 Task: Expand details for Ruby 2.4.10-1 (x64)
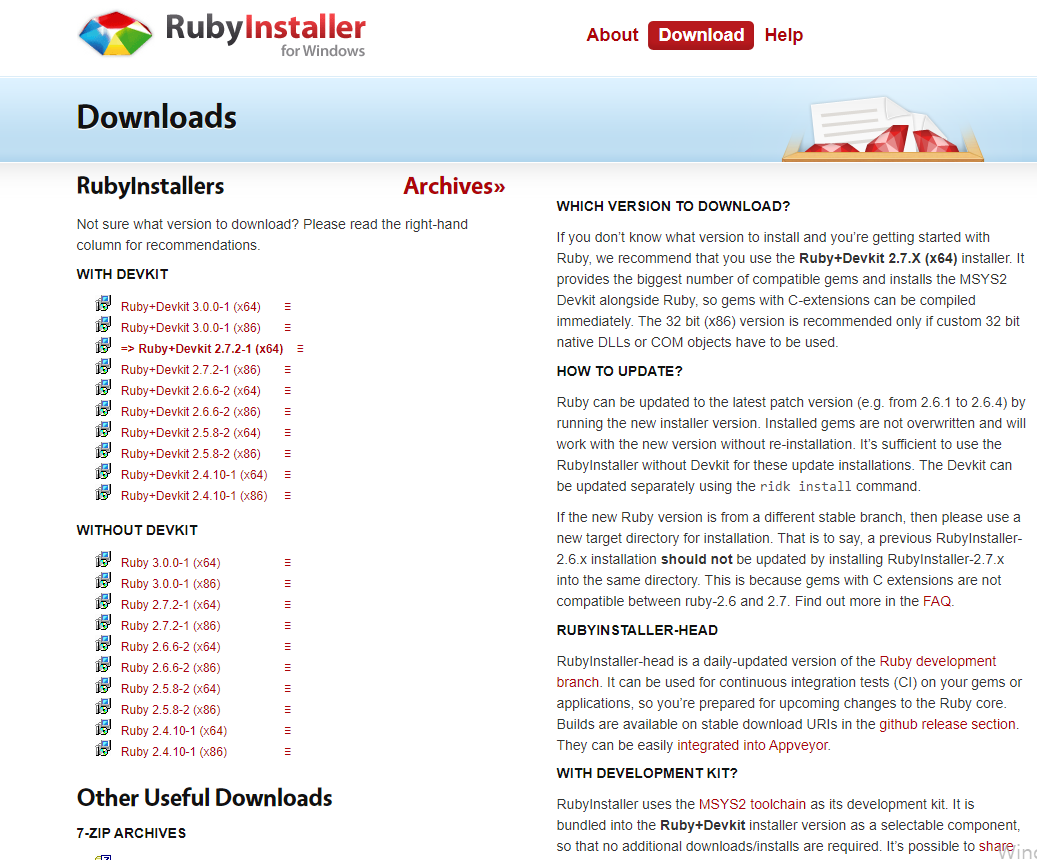click(x=288, y=731)
